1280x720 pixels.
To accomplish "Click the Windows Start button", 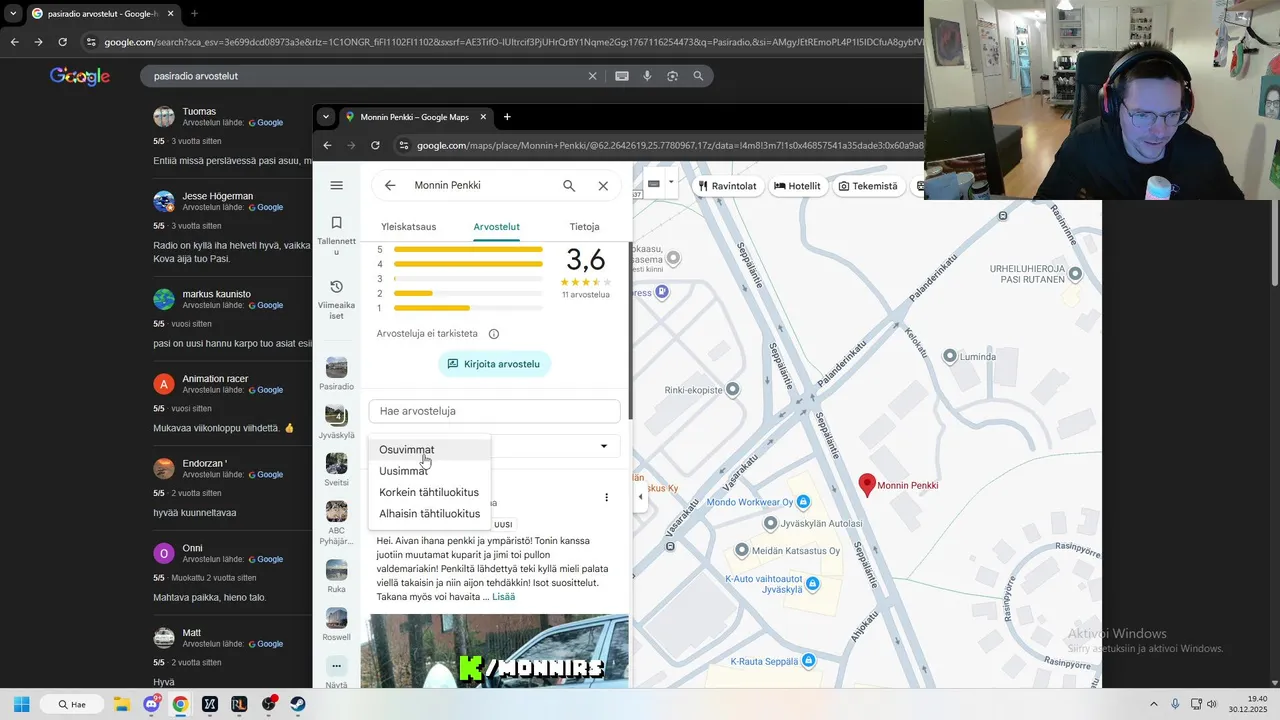I will [x=21, y=704].
